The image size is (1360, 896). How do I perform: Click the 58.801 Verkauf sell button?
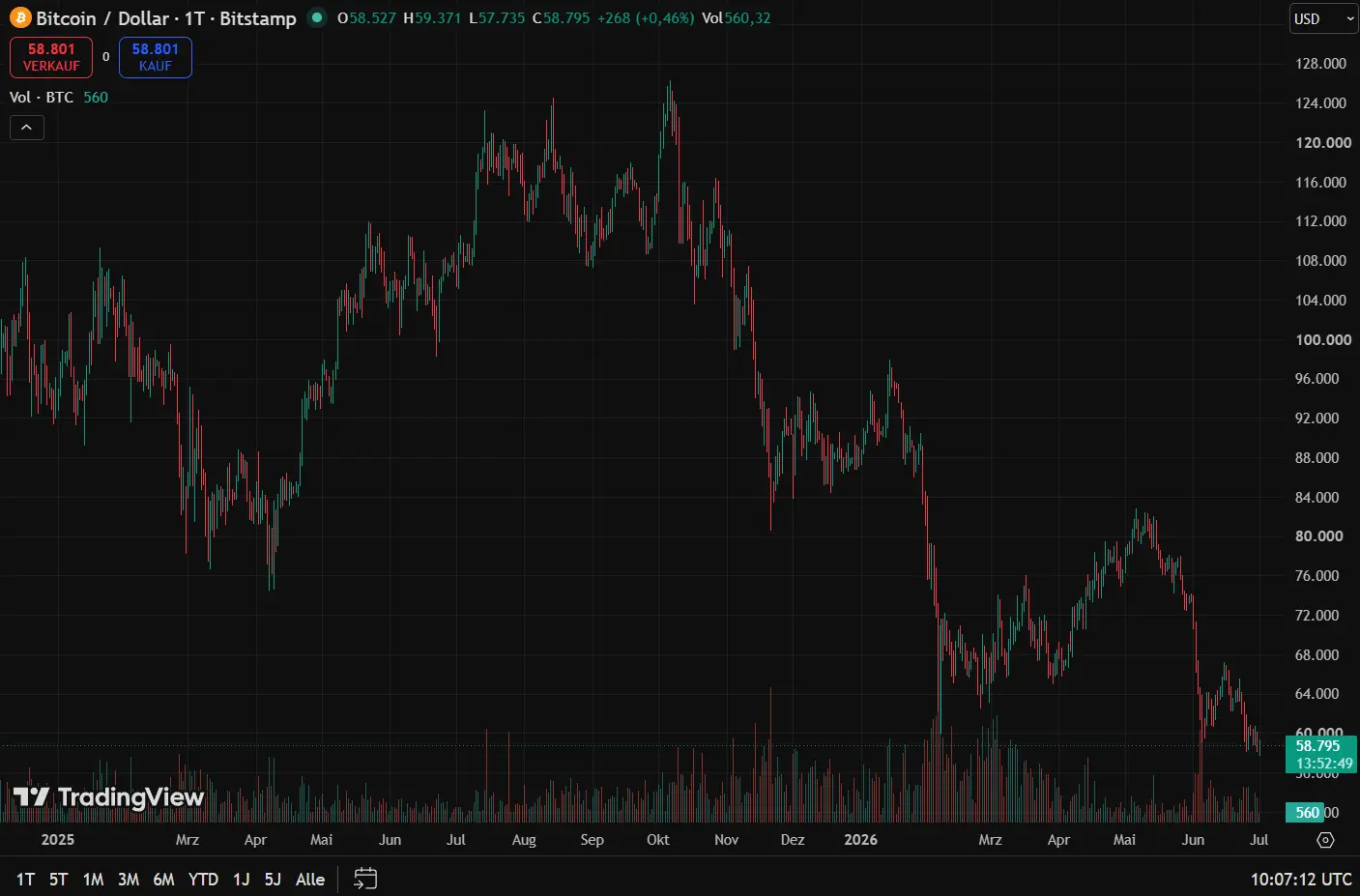51,57
